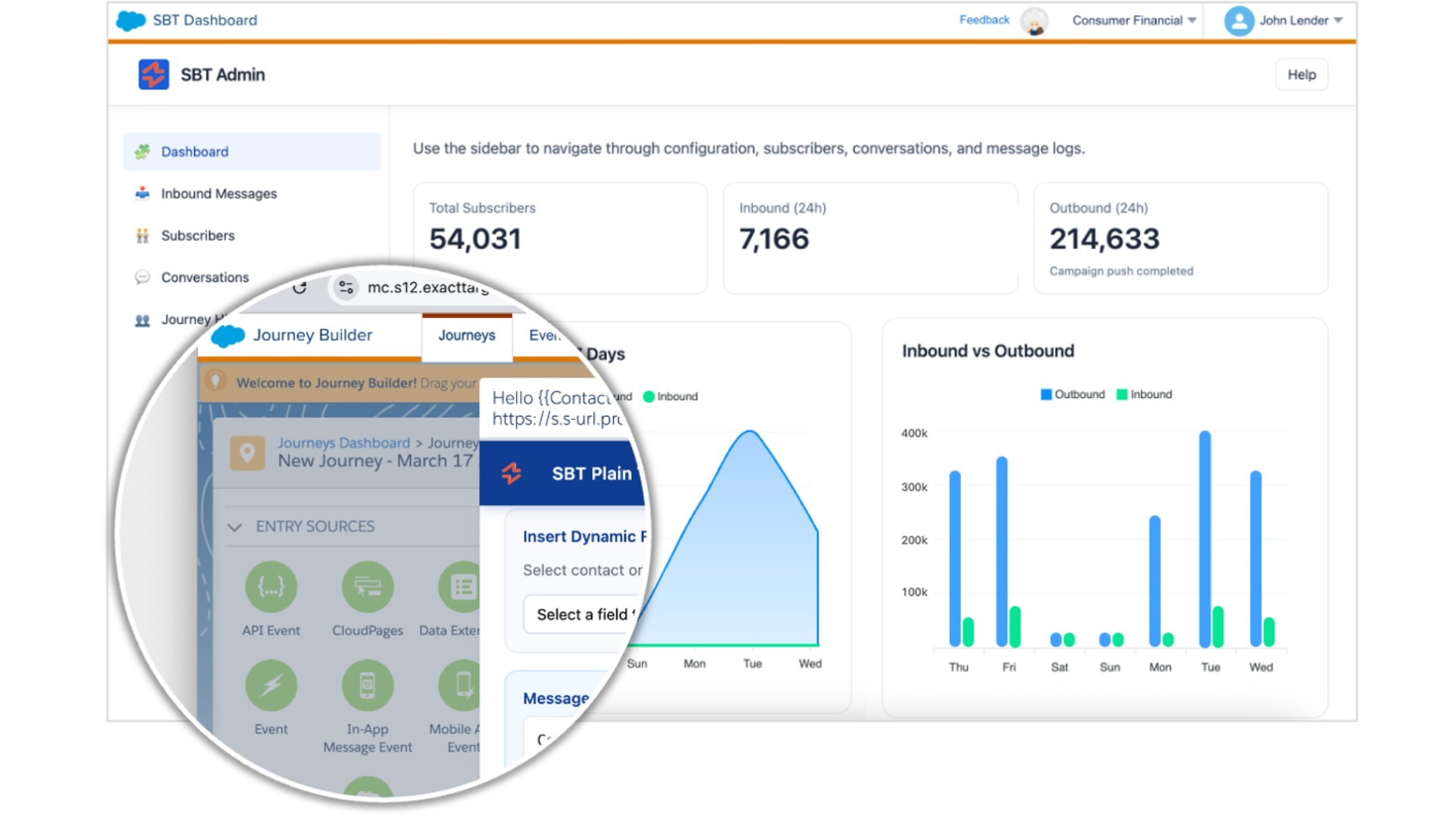
Task: Click the Salesforce cloud logo beside SBT Dashboard
Action: point(131,20)
